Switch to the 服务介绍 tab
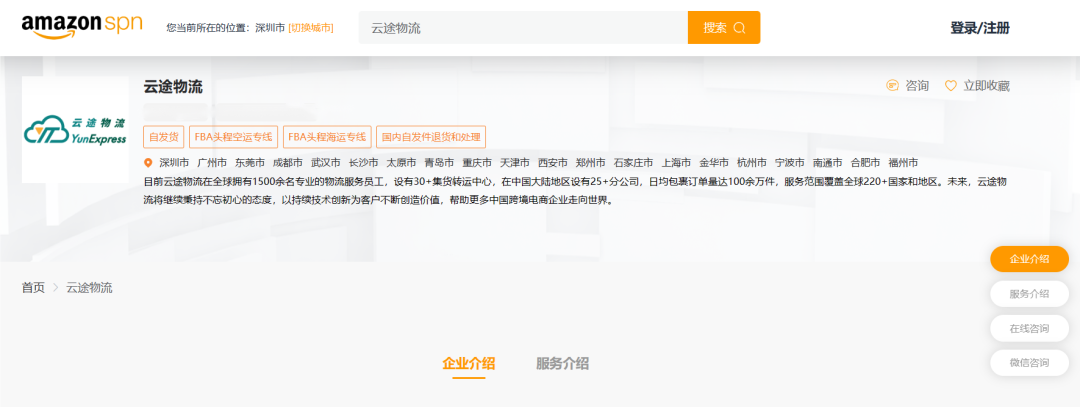 pyautogui.click(x=562, y=364)
